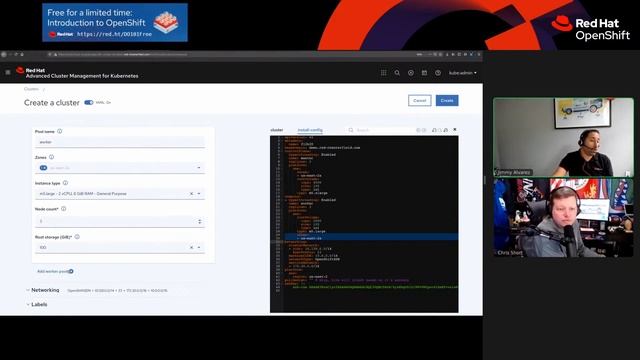Click Add worker pool
This screenshot has height=360, width=640.
coord(55,271)
